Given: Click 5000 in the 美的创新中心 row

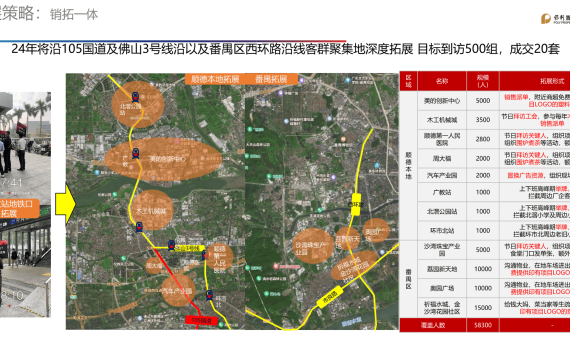Looking at the screenshot, I should [483, 101].
